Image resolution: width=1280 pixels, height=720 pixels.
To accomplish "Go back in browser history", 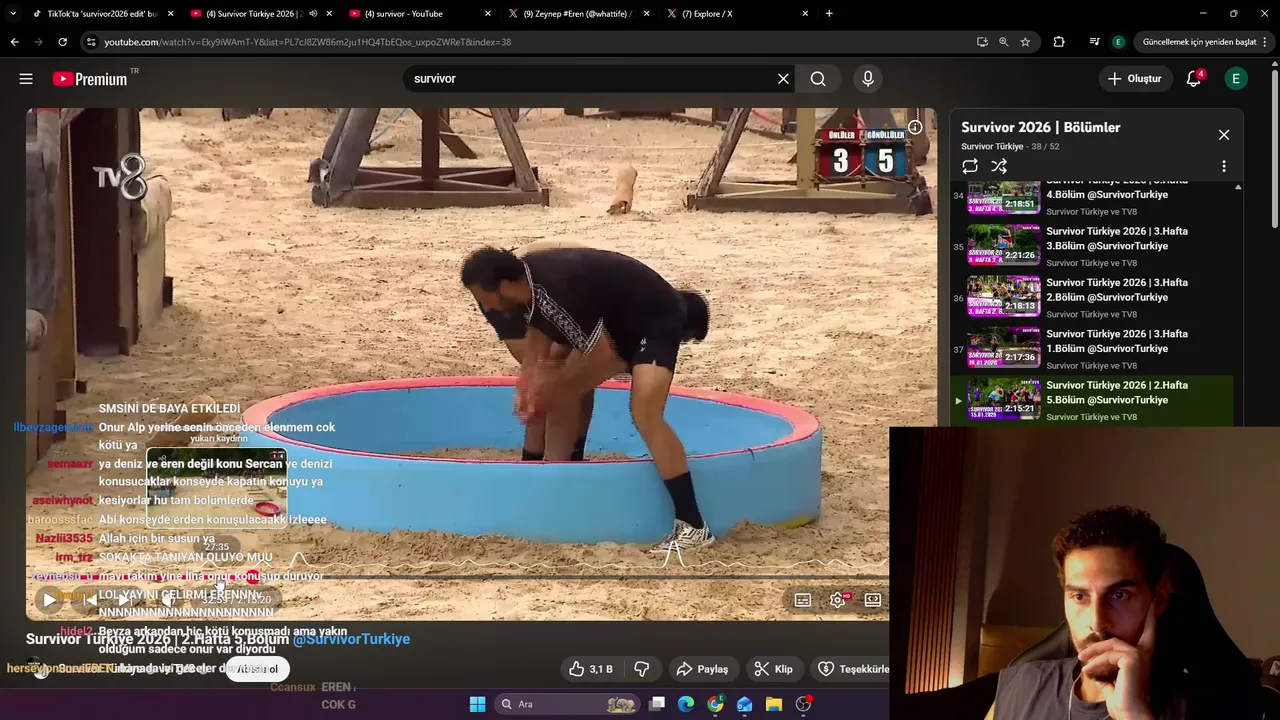I will coord(14,42).
